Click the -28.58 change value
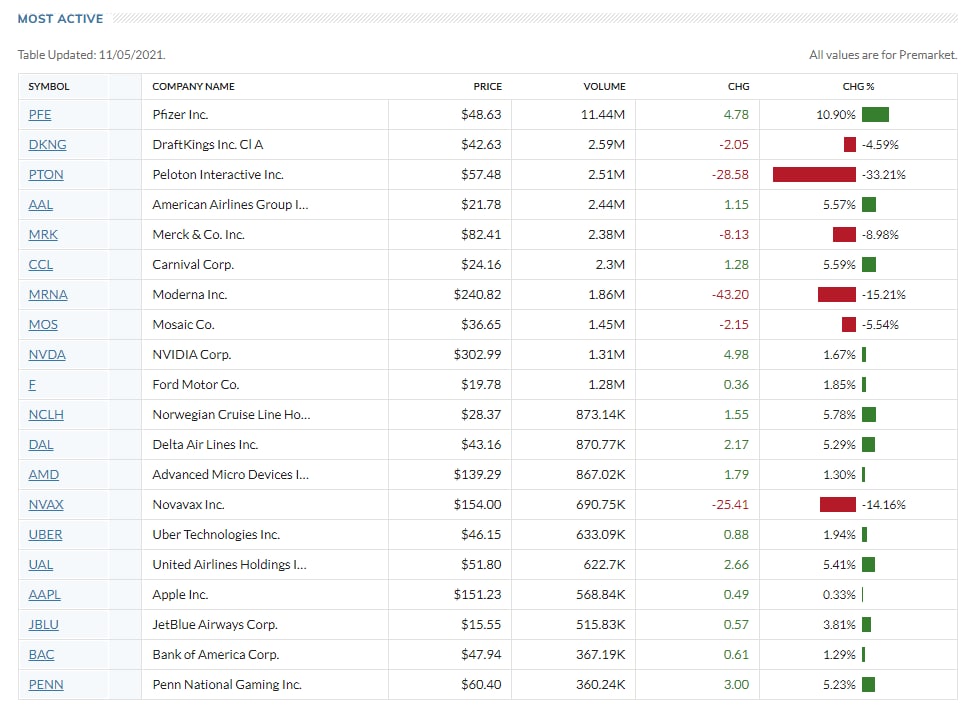970x713 pixels. (x=730, y=174)
